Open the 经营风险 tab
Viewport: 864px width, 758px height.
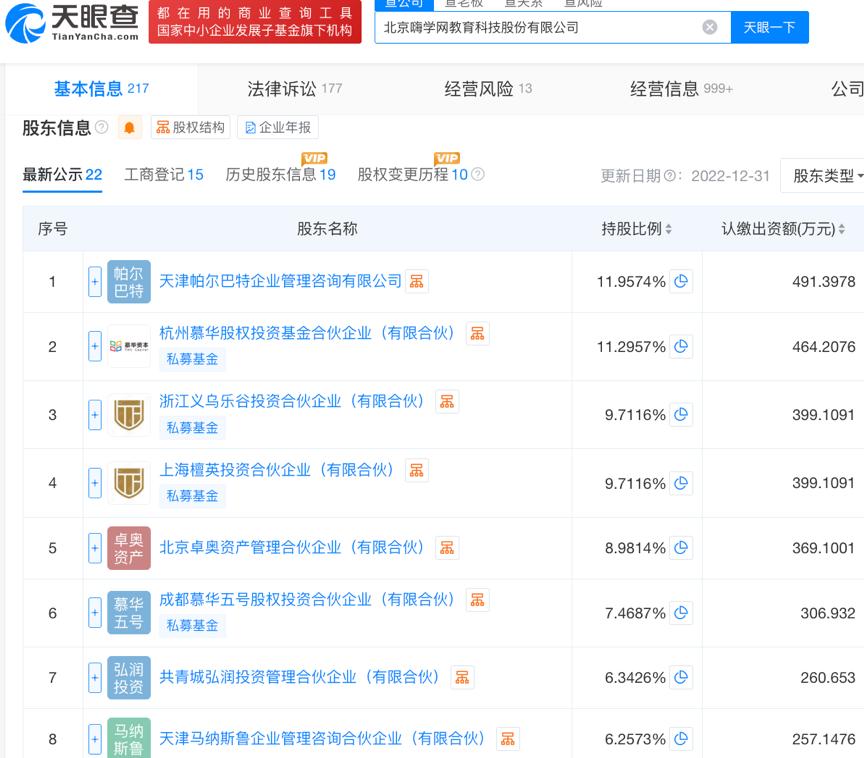pyautogui.click(x=488, y=88)
